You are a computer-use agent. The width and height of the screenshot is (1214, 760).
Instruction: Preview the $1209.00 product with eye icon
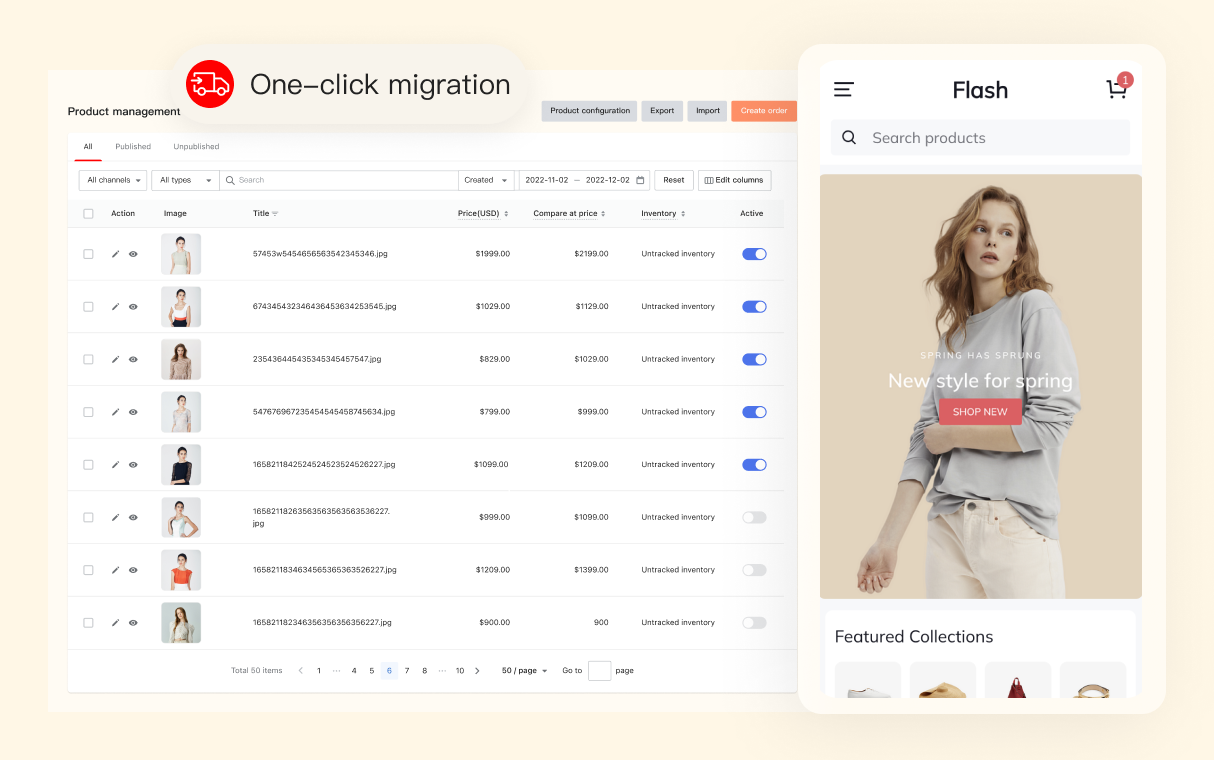click(133, 570)
